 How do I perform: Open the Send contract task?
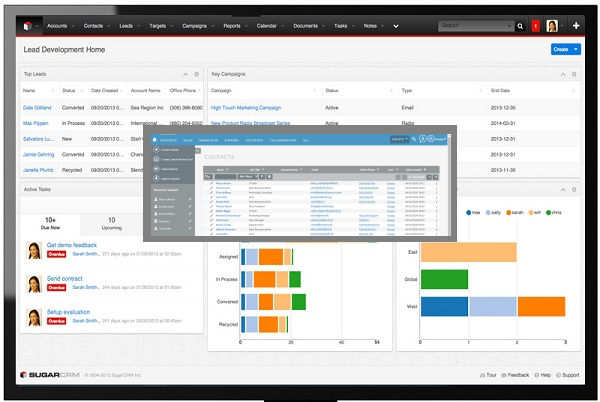tap(65, 279)
